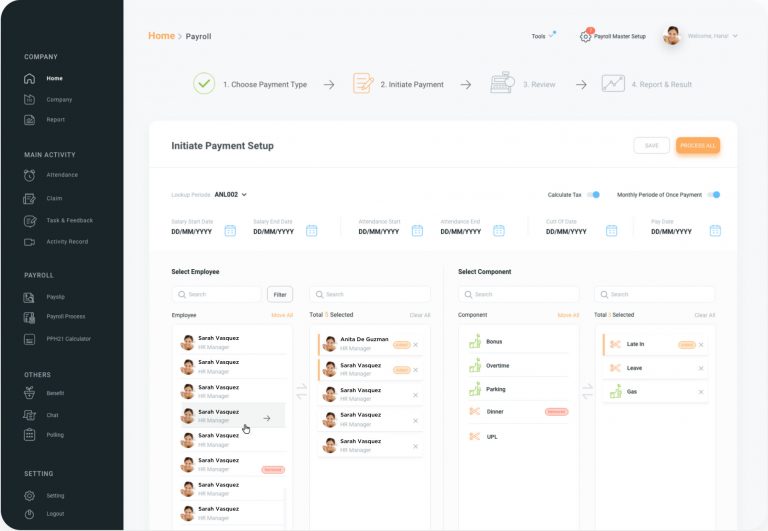The height and width of the screenshot is (531, 768).
Task: Open Payroll Master Setup gear icon
Action: (586, 36)
